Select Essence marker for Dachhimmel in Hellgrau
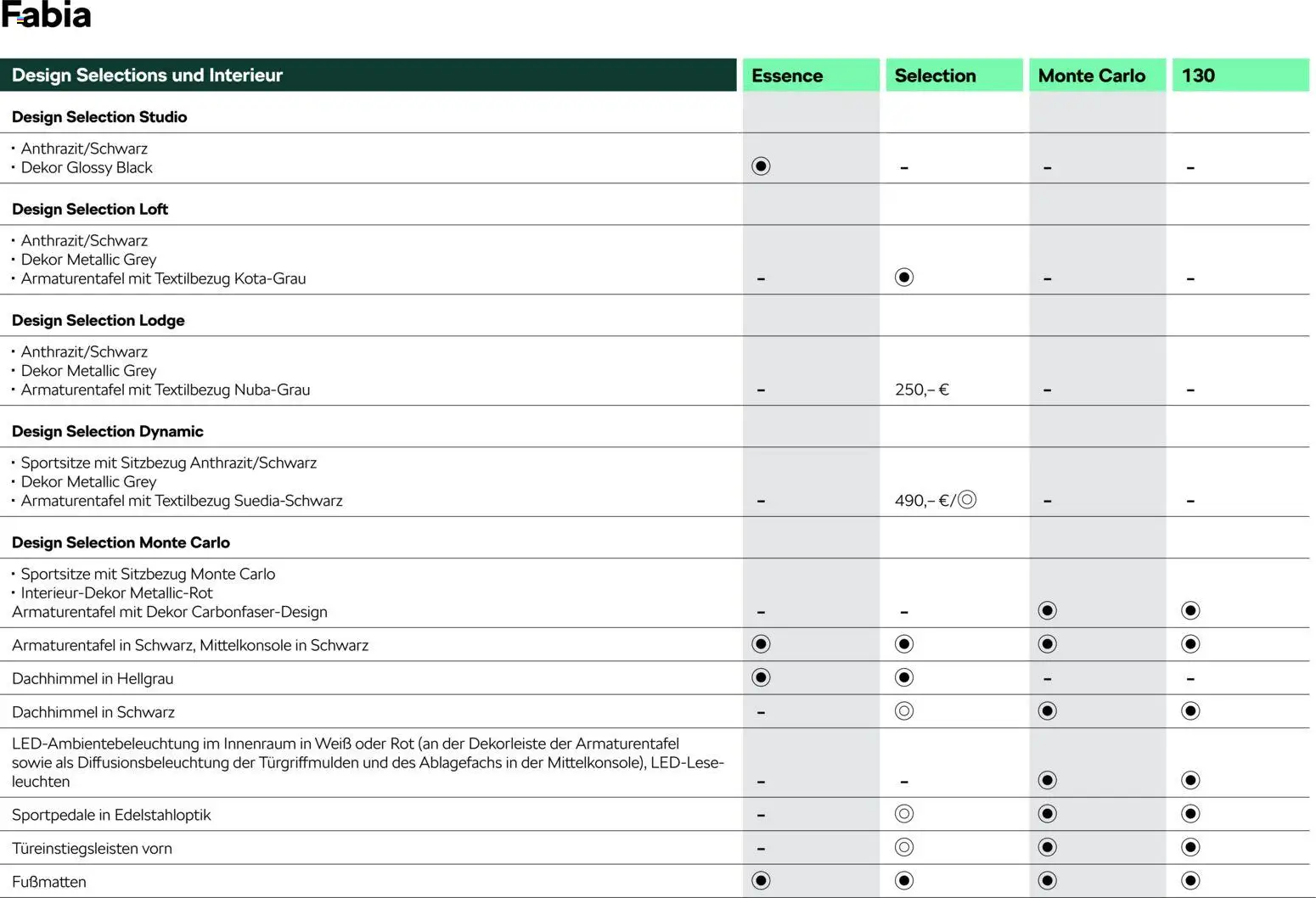 pos(761,677)
